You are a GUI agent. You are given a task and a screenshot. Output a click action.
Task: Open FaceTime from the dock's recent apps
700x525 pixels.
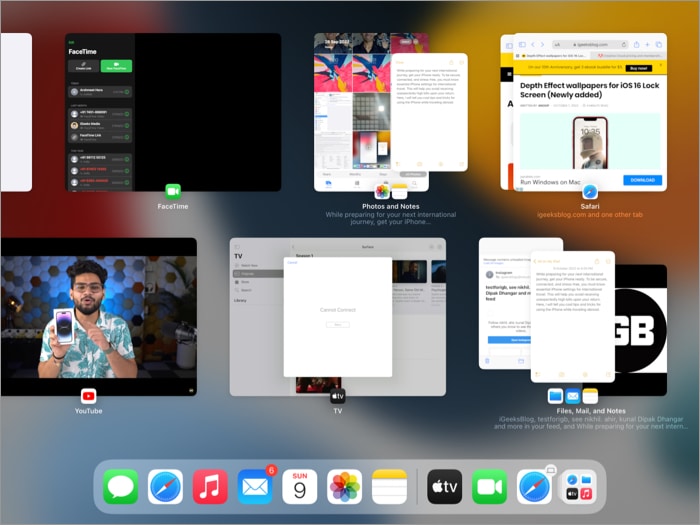(489, 487)
